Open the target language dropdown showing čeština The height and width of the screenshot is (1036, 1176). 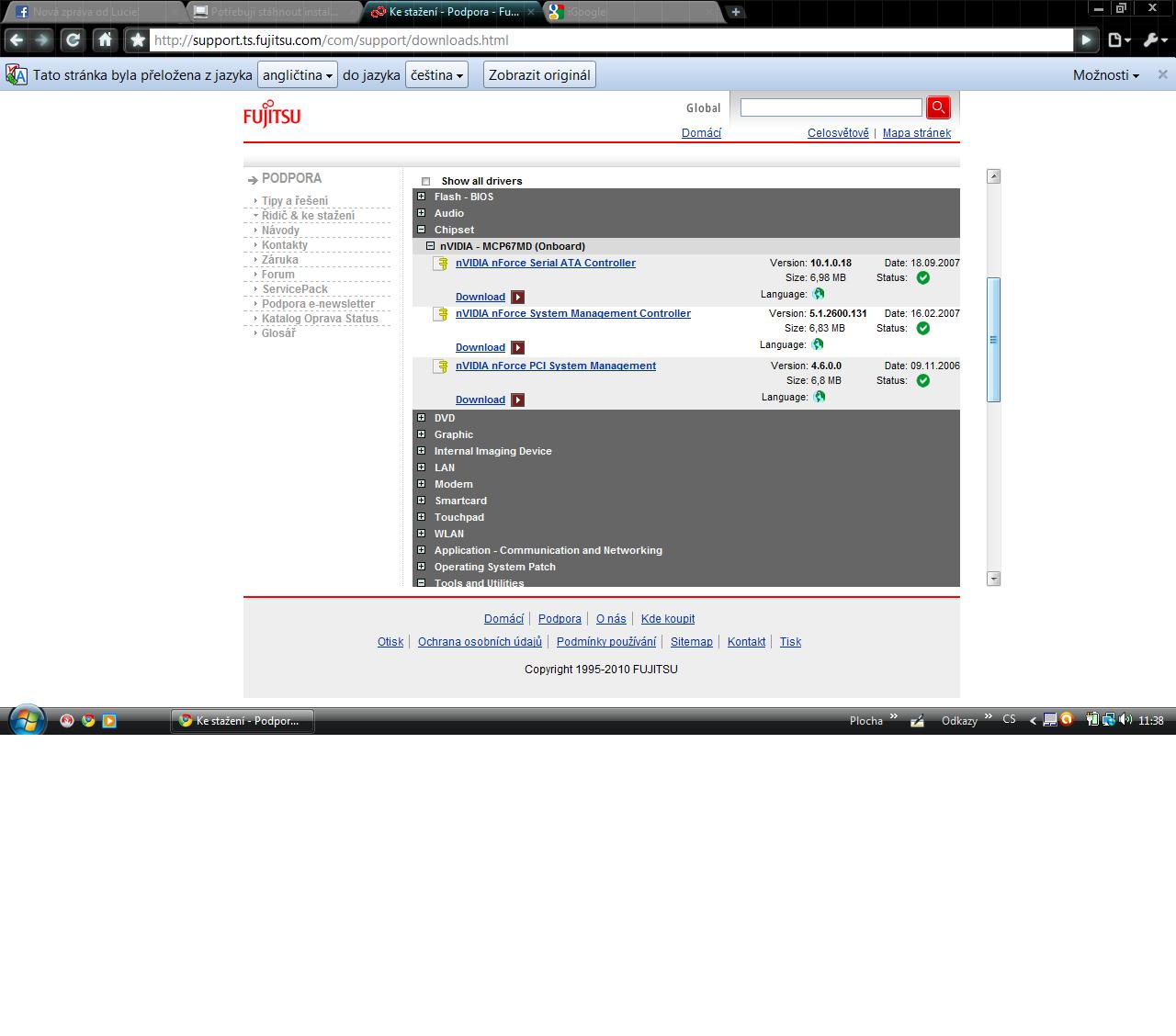tap(436, 75)
